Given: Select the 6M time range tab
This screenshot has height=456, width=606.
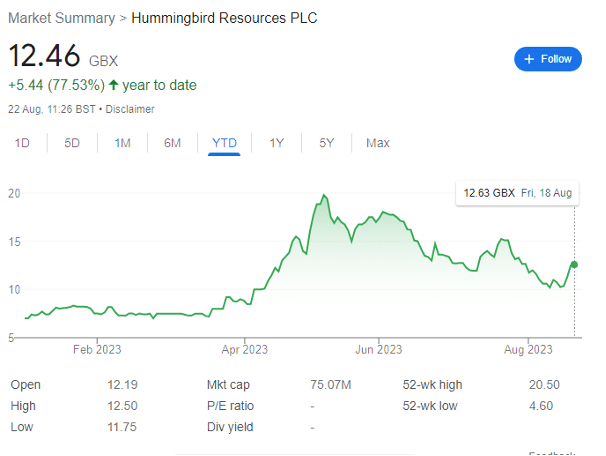Looking at the screenshot, I should 172,143.
